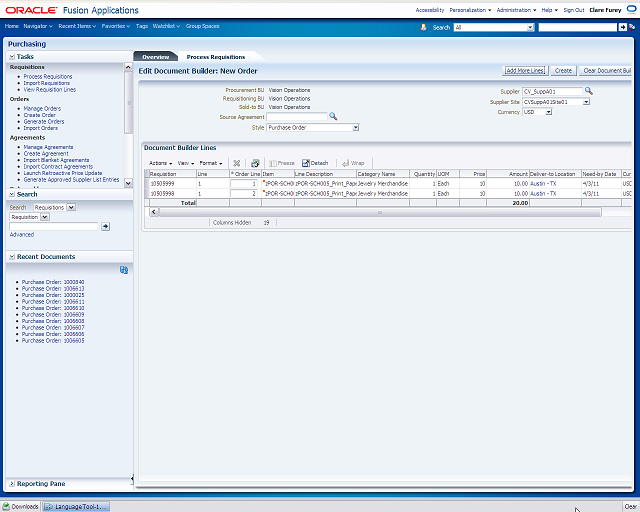Click the Source Agreement search magnifier icon

[x=333, y=116]
